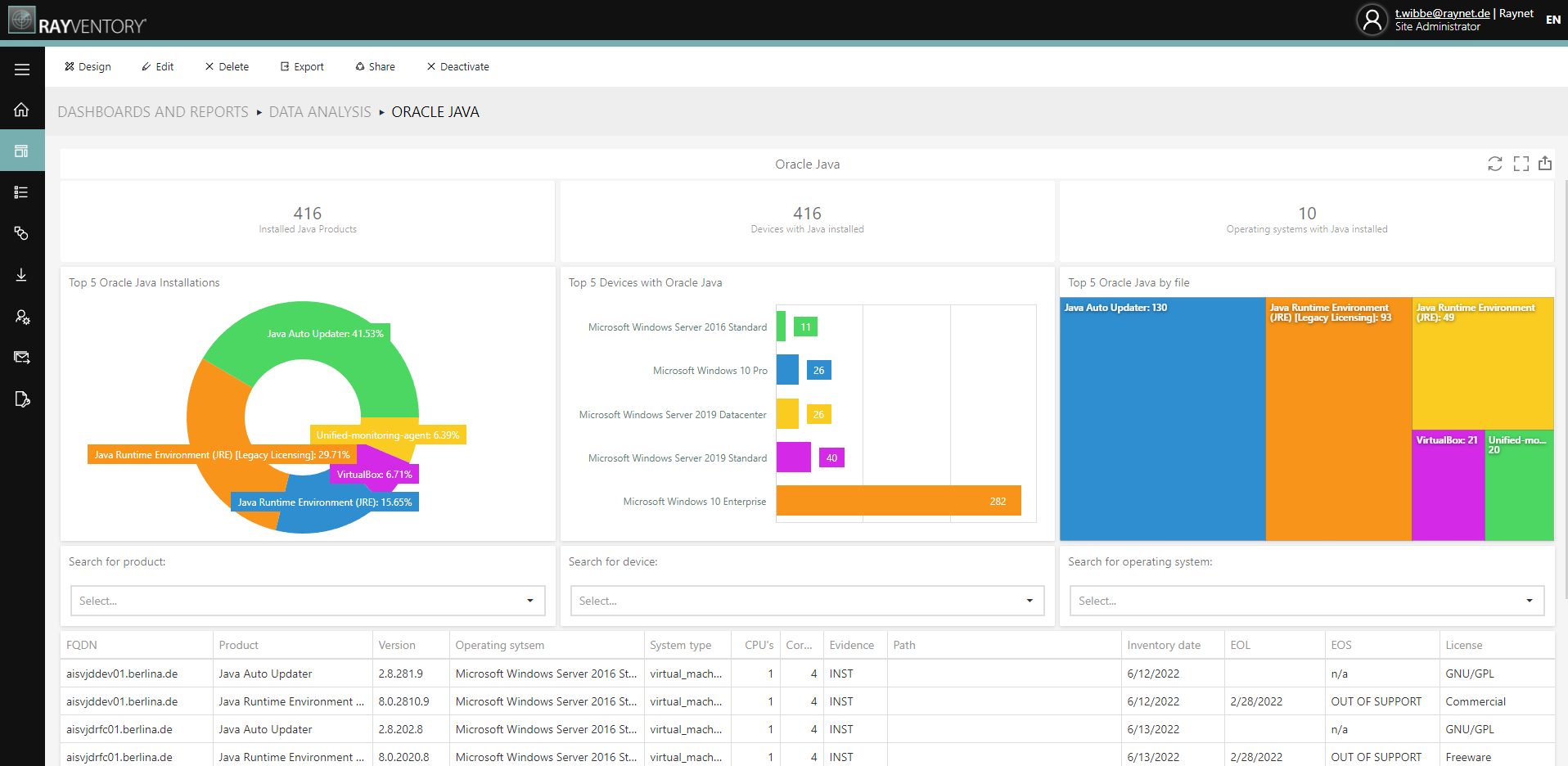This screenshot has width=1568, height=766.
Task: Expand dashboard to fullscreen
Action: pyautogui.click(x=1521, y=164)
